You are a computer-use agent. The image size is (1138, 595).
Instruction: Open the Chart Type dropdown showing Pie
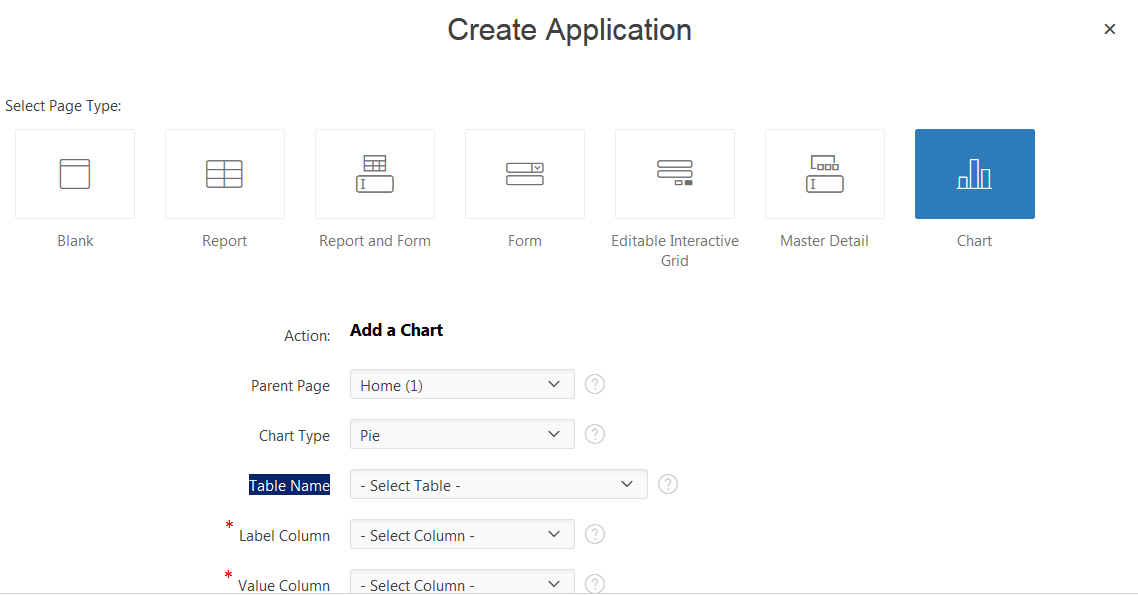coord(461,434)
